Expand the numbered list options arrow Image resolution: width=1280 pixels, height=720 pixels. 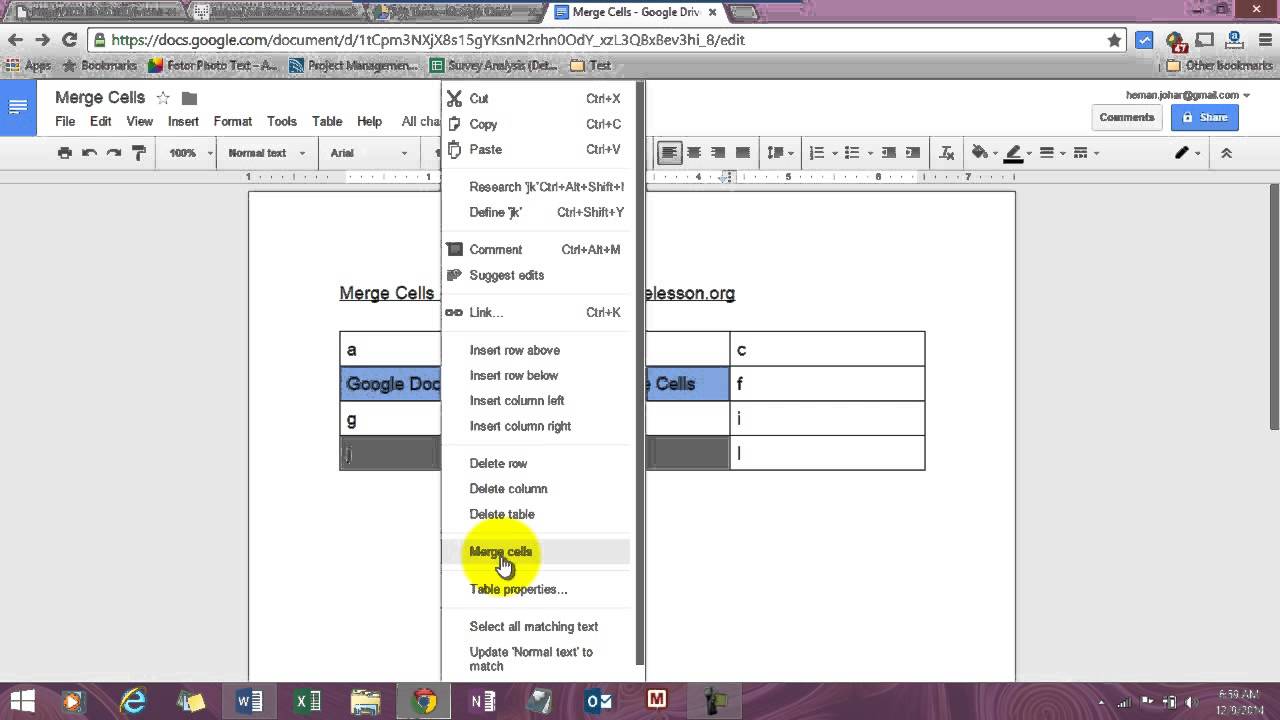(835, 153)
